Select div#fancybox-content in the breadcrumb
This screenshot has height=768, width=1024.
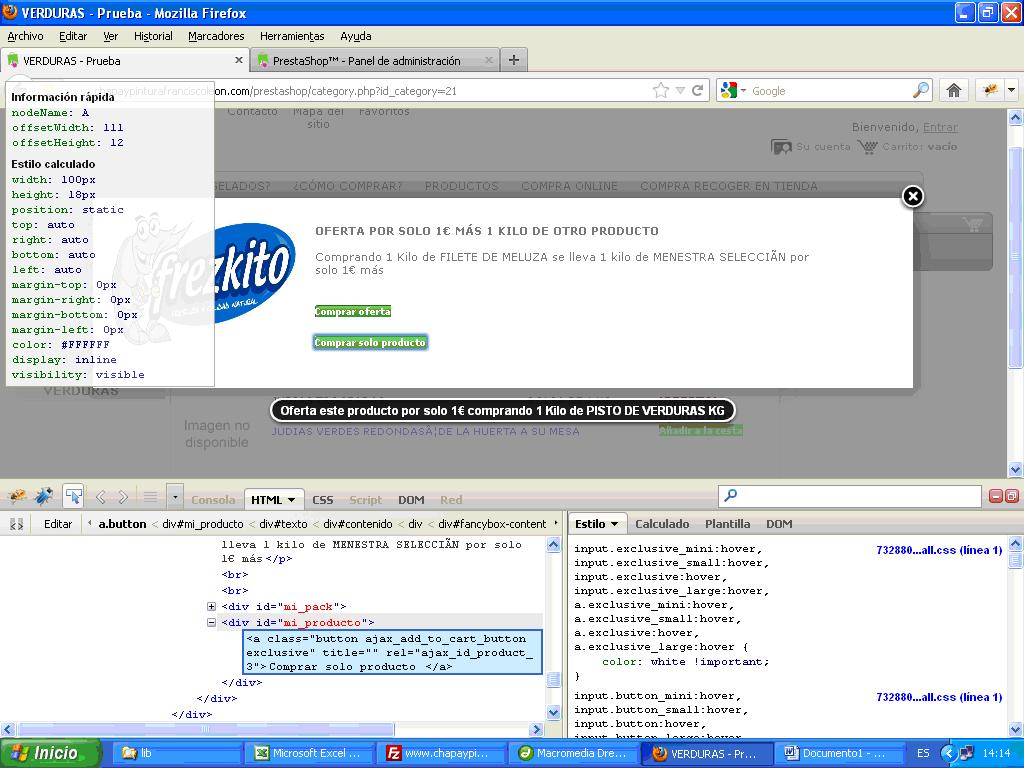pos(492,524)
